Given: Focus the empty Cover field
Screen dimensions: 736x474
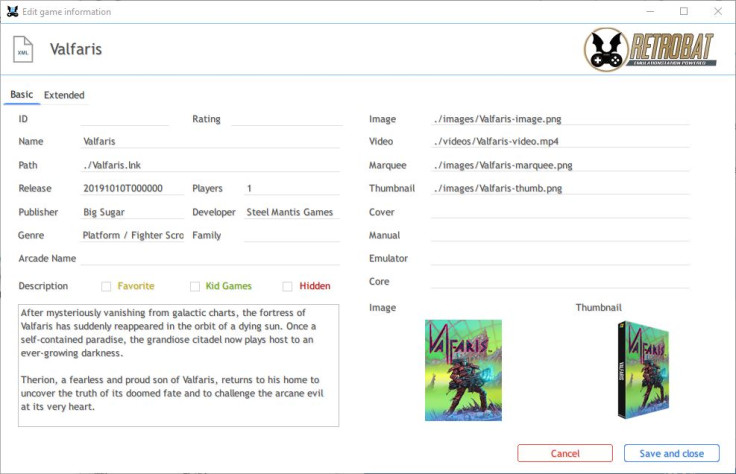Looking at the screenshot, I should pyautogui.click(x=560, y=212).
